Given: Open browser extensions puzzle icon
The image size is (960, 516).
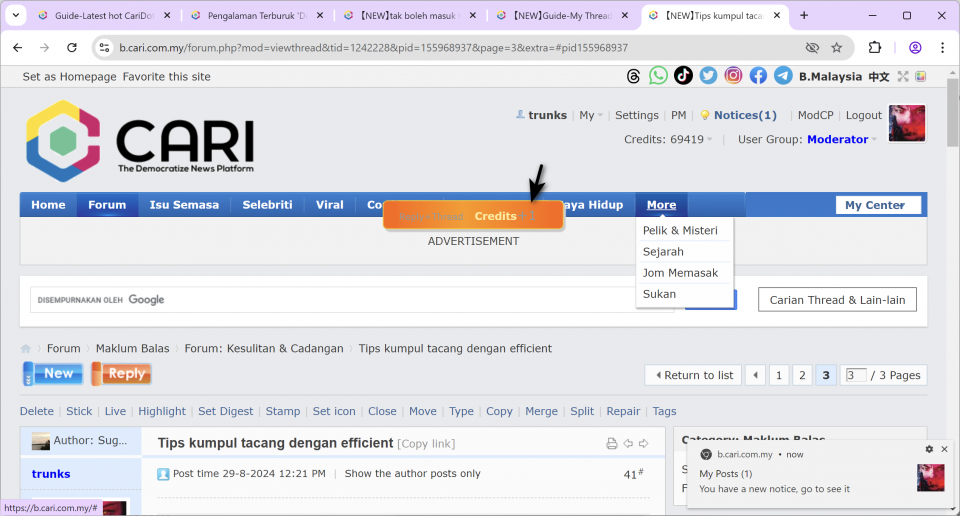Looking at the screenshot, I should pos(875,48).
